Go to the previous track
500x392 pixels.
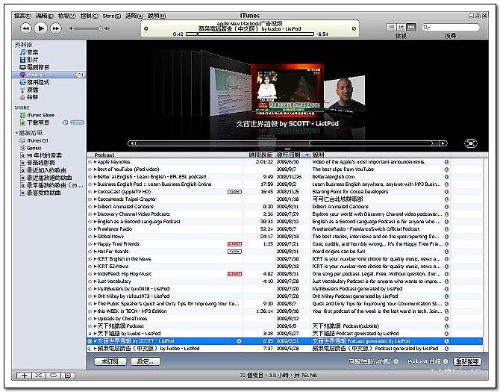(25, 28)
